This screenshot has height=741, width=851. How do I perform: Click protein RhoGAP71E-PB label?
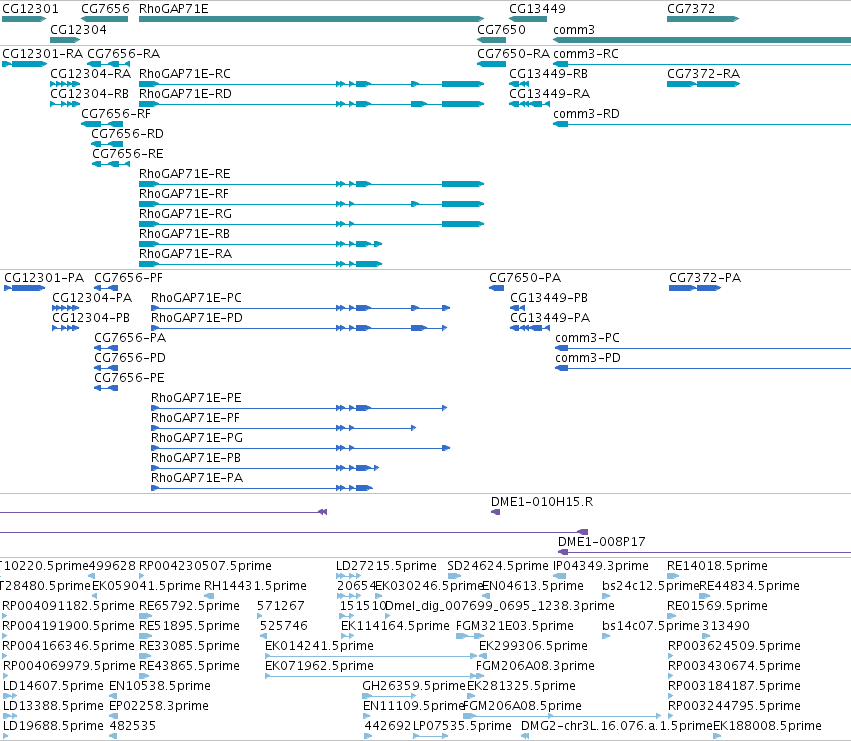tap(195, 458)
